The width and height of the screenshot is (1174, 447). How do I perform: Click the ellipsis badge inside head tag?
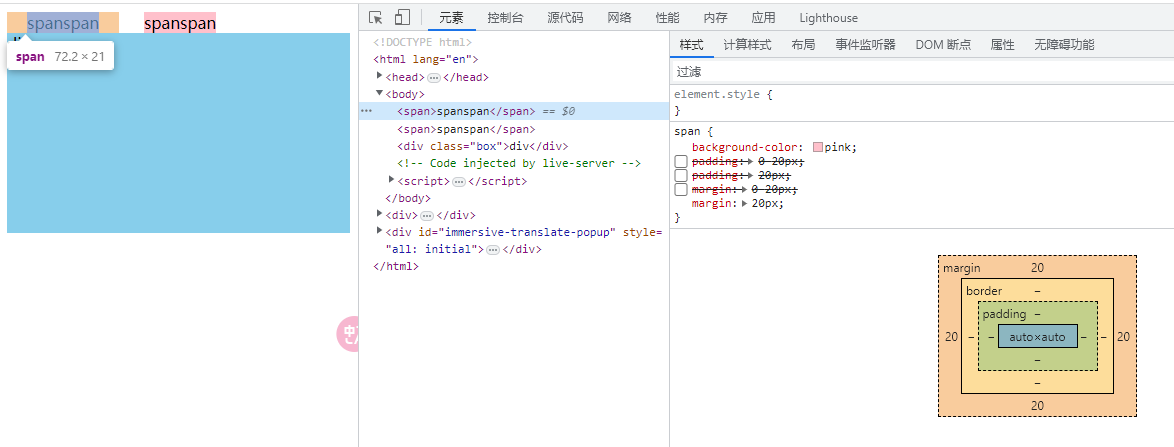[x=434, y=77]
